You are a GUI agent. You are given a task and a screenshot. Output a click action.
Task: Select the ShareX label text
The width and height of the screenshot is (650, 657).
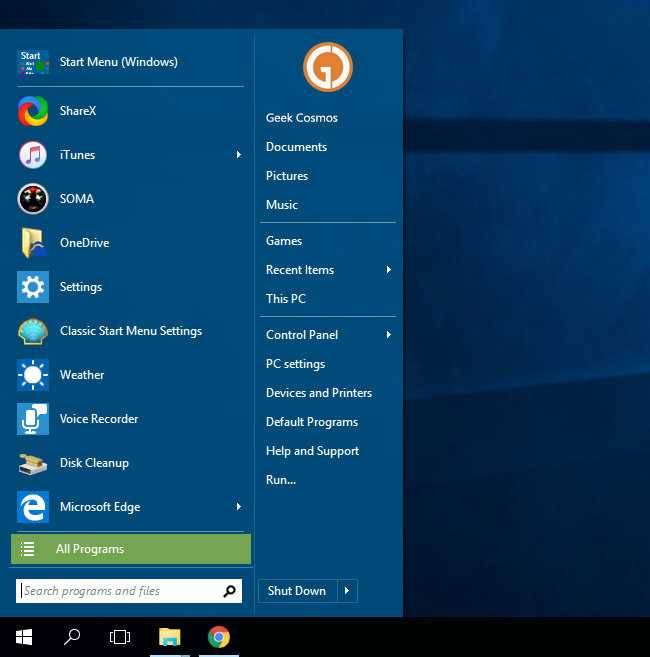click(x=78, y=111)
